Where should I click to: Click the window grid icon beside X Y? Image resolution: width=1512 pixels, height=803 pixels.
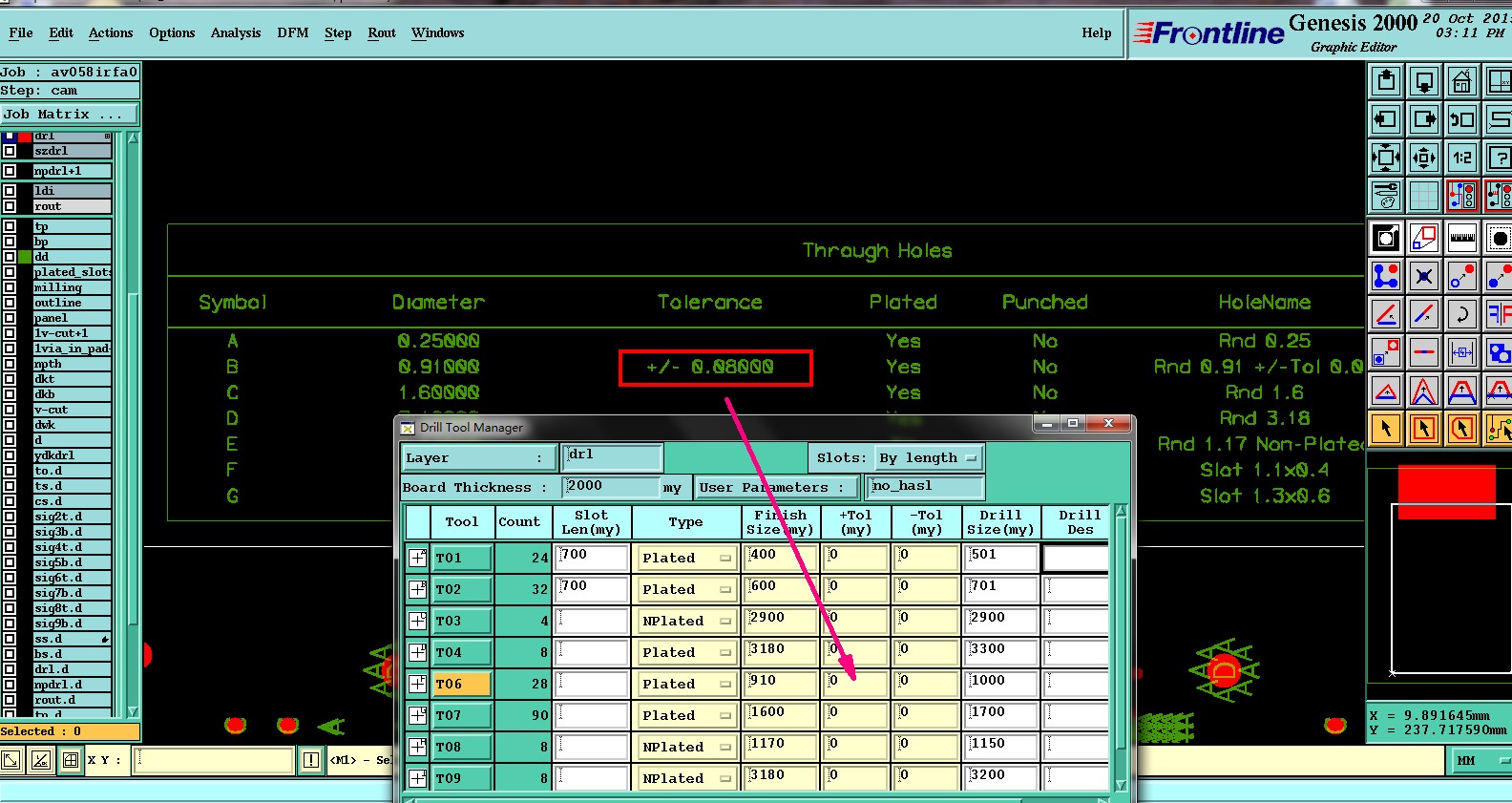coord(71,760)
